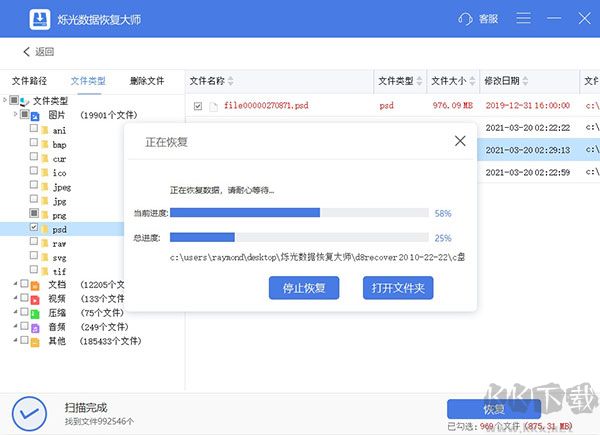This screenshot has width=600, height=435.
Task: Click the 打开文件夹 (open folder) button
Action: [x=398, y=288]
